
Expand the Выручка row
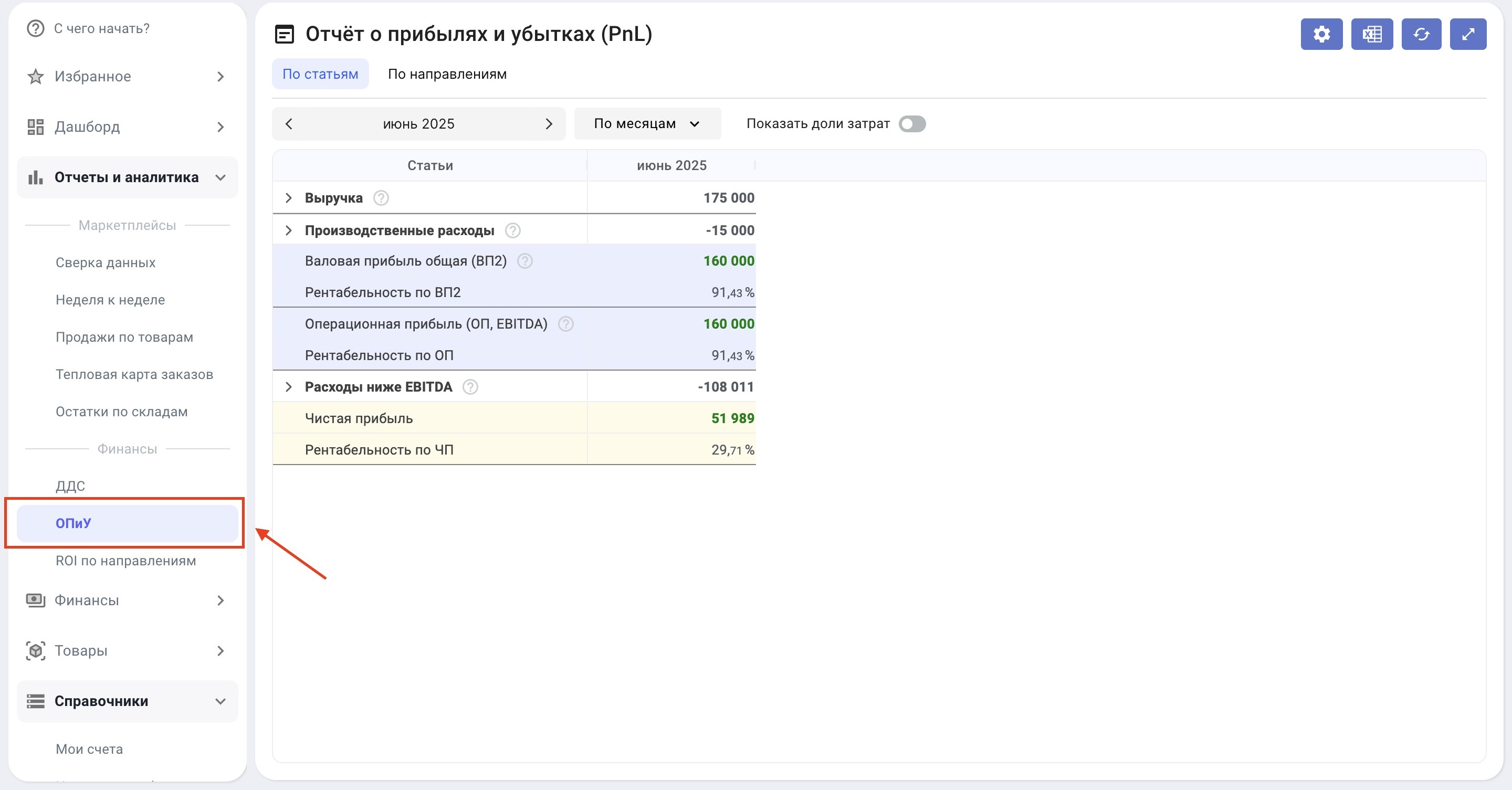(288, 198)
